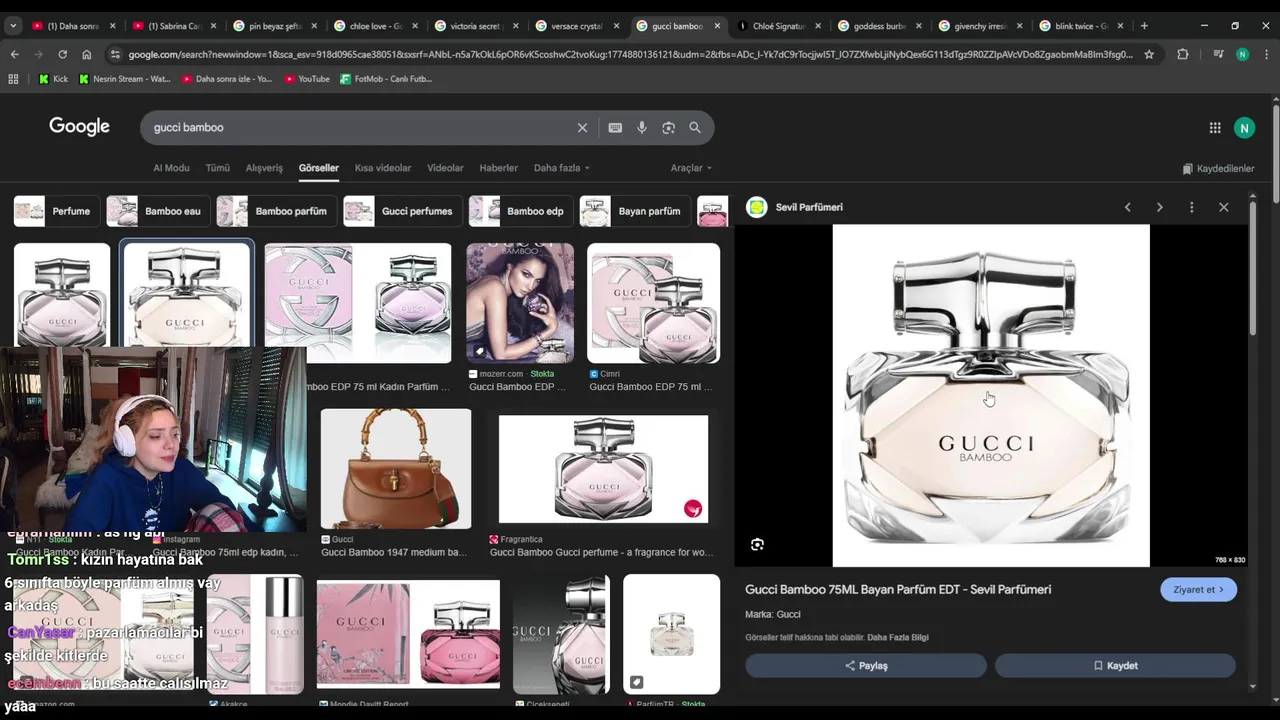Image resolution: width=1280 pixels, height=720 pixels.
Task: Open the preview panel three-dot menu
Action: pos(1191,207)
